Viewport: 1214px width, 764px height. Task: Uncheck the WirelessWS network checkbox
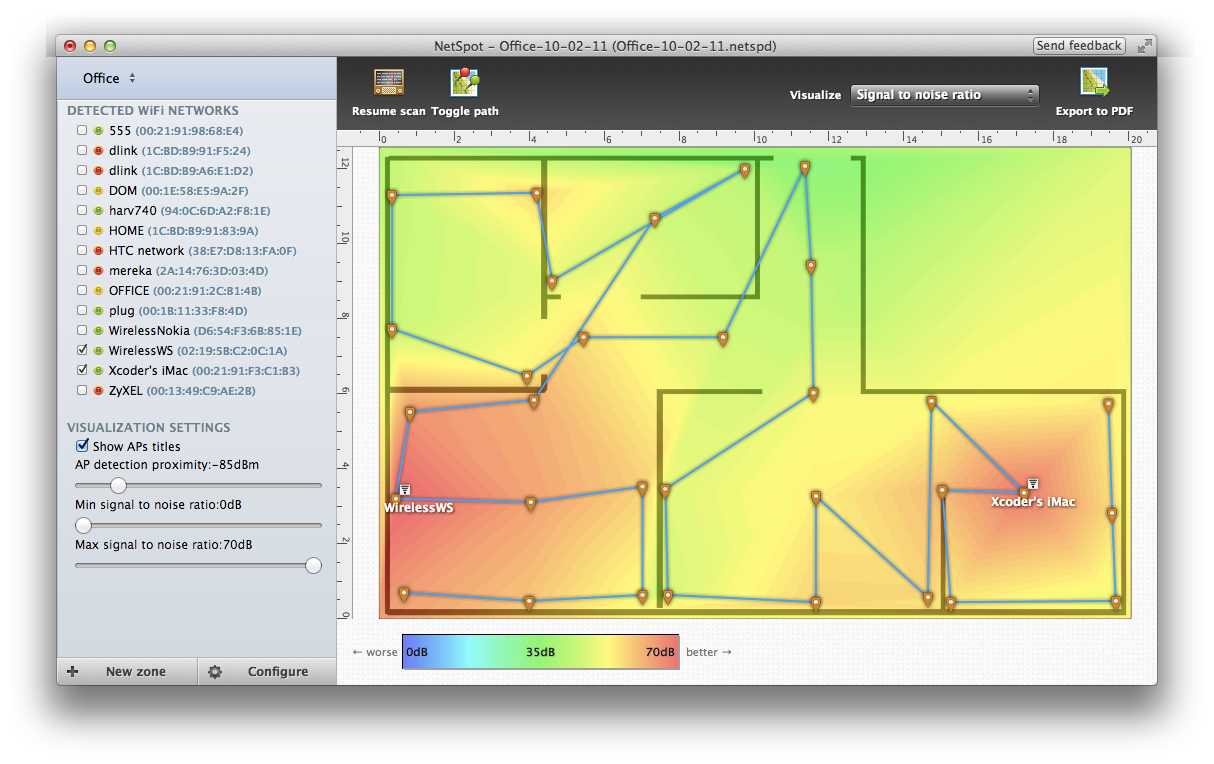[82, 350]
